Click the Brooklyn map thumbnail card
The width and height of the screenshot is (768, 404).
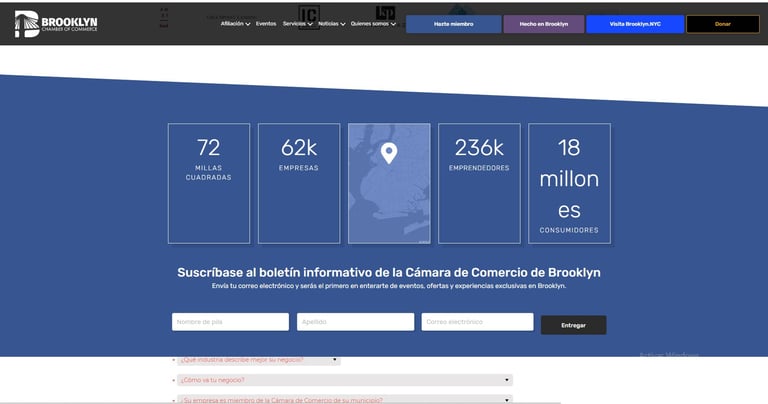click(389, 184)
